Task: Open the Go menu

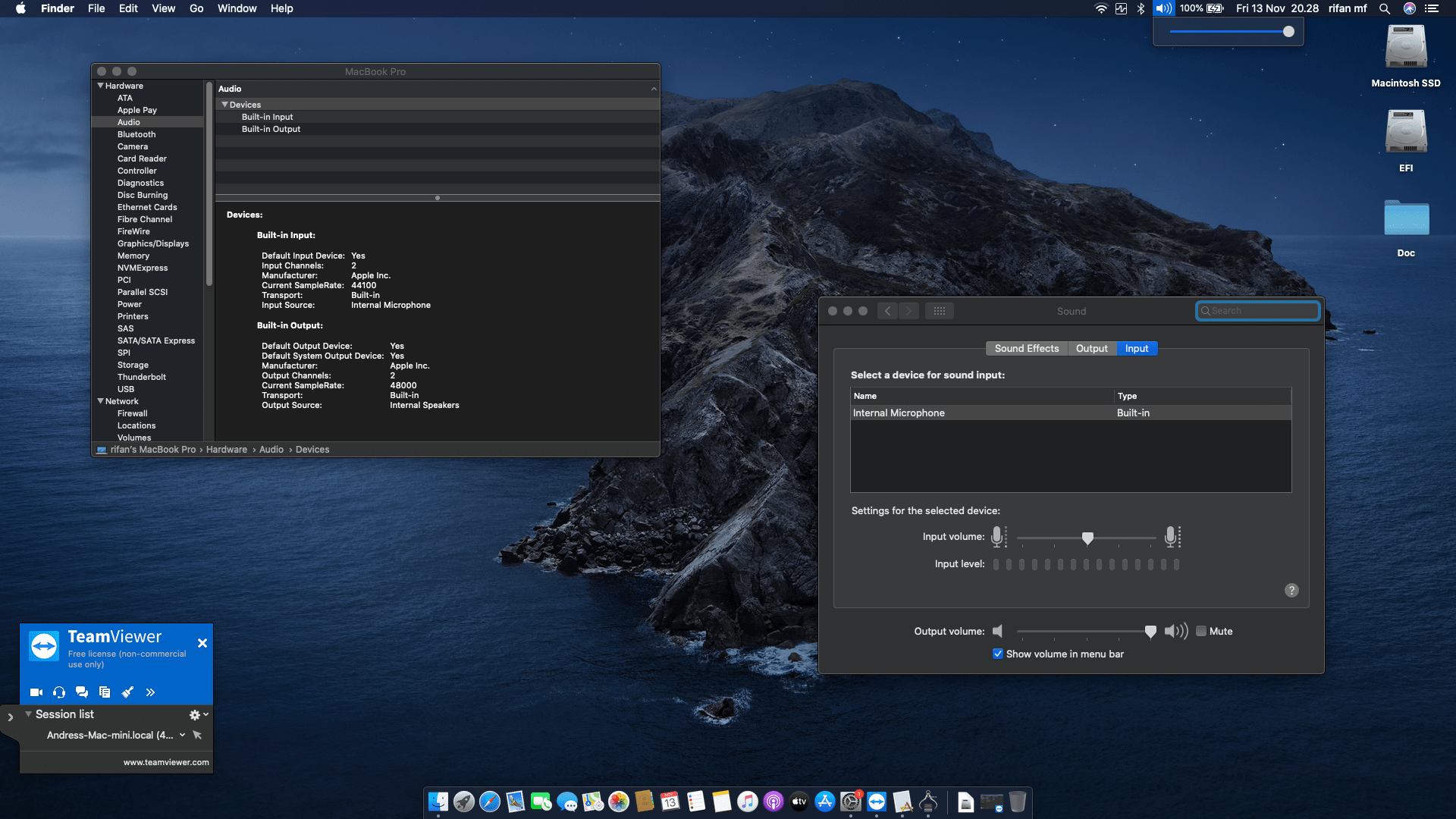Action: [196, 8]
